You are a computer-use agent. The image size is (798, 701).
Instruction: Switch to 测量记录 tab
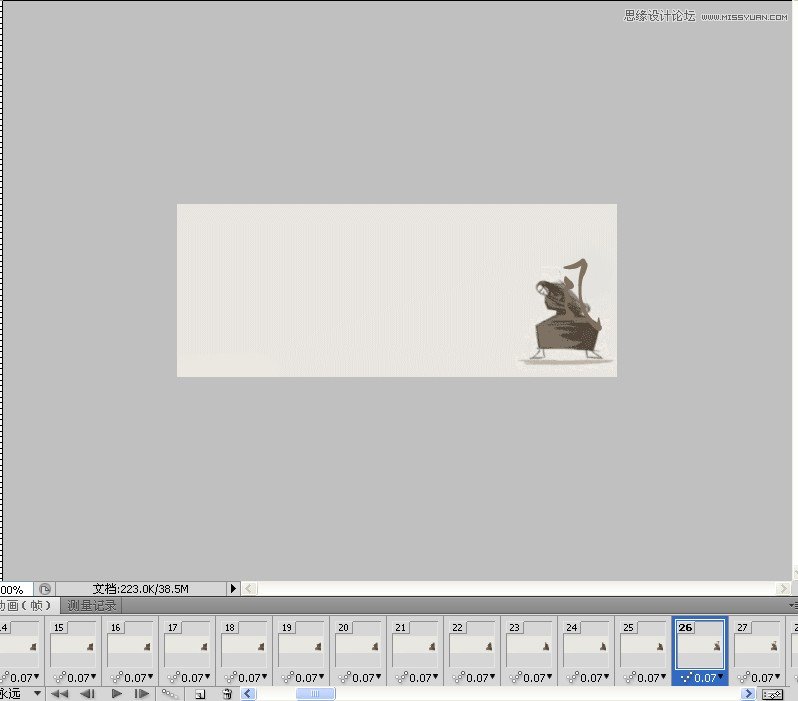pos(92,605)
